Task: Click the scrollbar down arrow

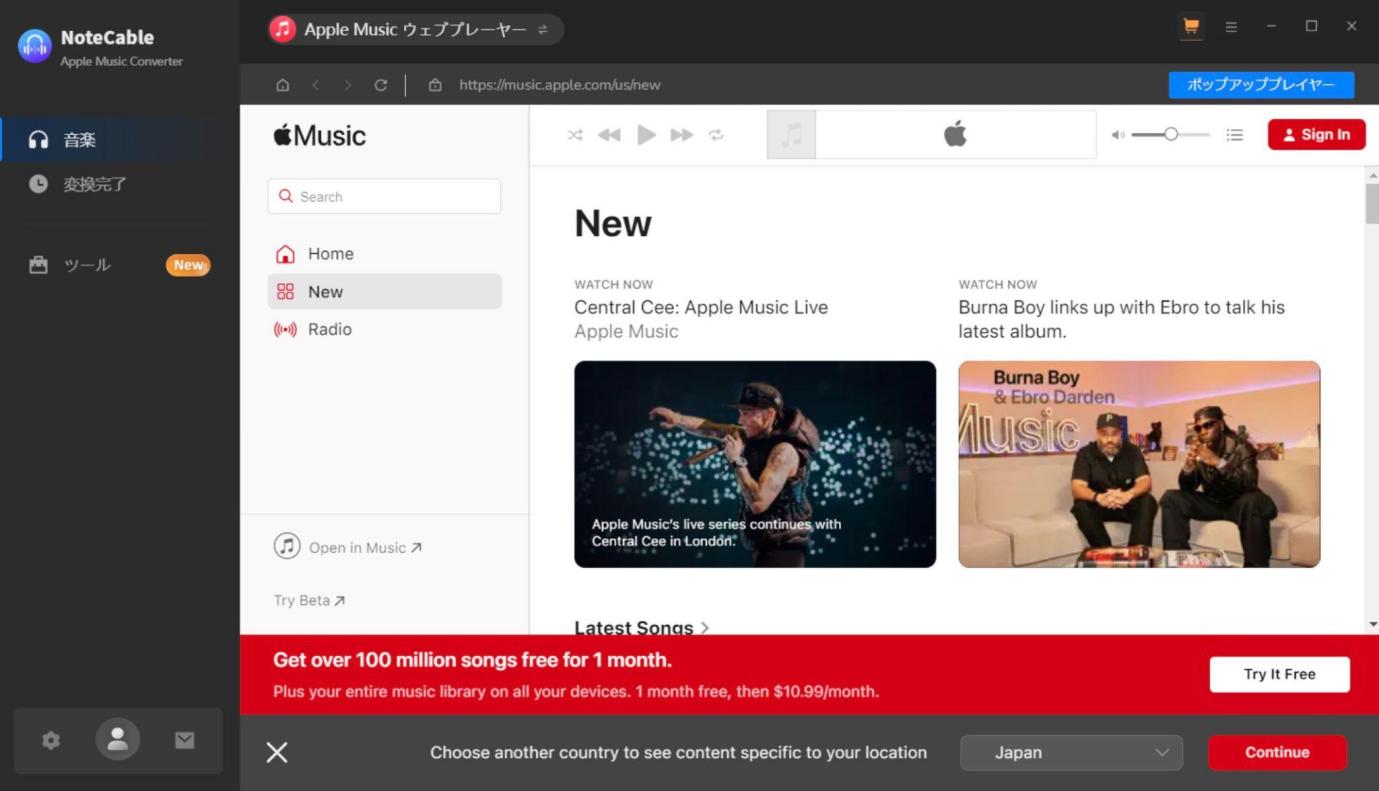Action: (x=1372, y=624)
